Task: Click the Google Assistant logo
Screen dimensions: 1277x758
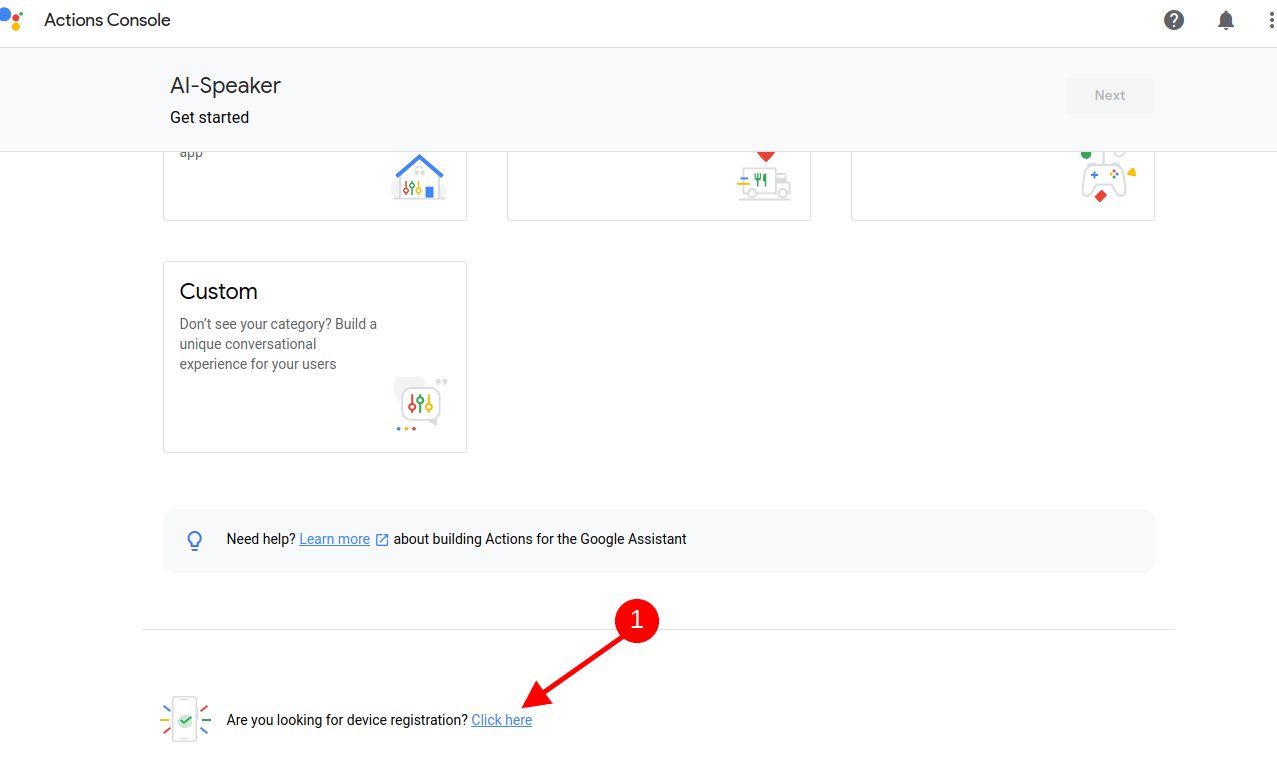Action: click(11, 19)
